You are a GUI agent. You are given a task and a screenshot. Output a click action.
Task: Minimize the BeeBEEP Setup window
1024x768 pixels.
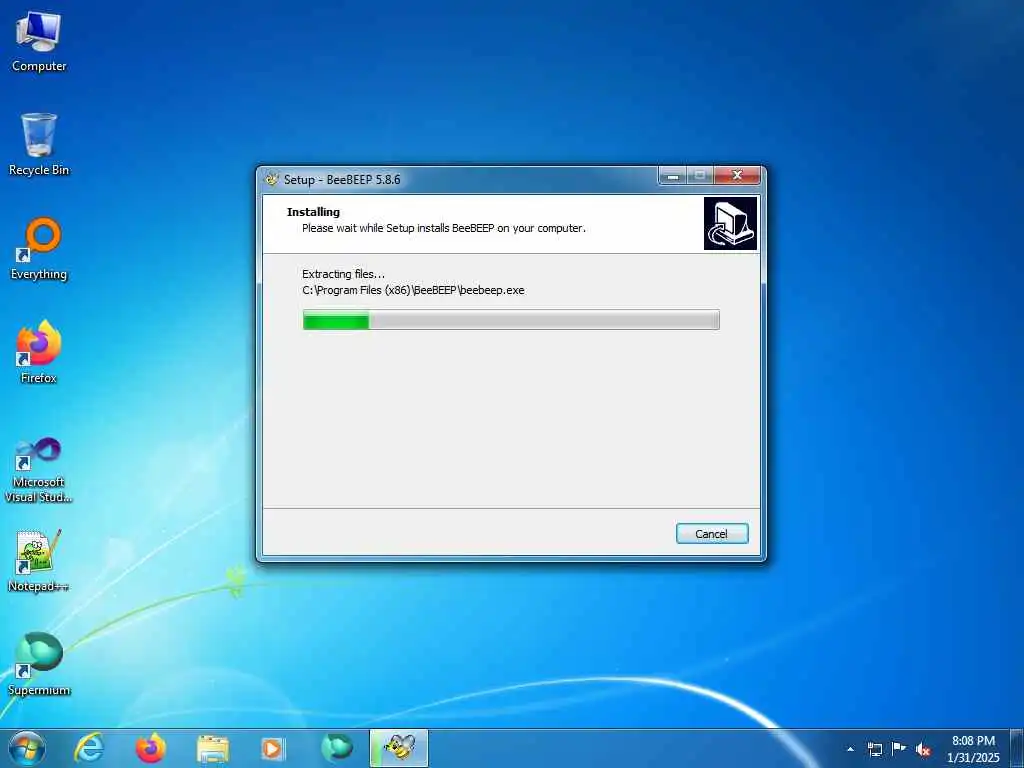tap(673, 176)
